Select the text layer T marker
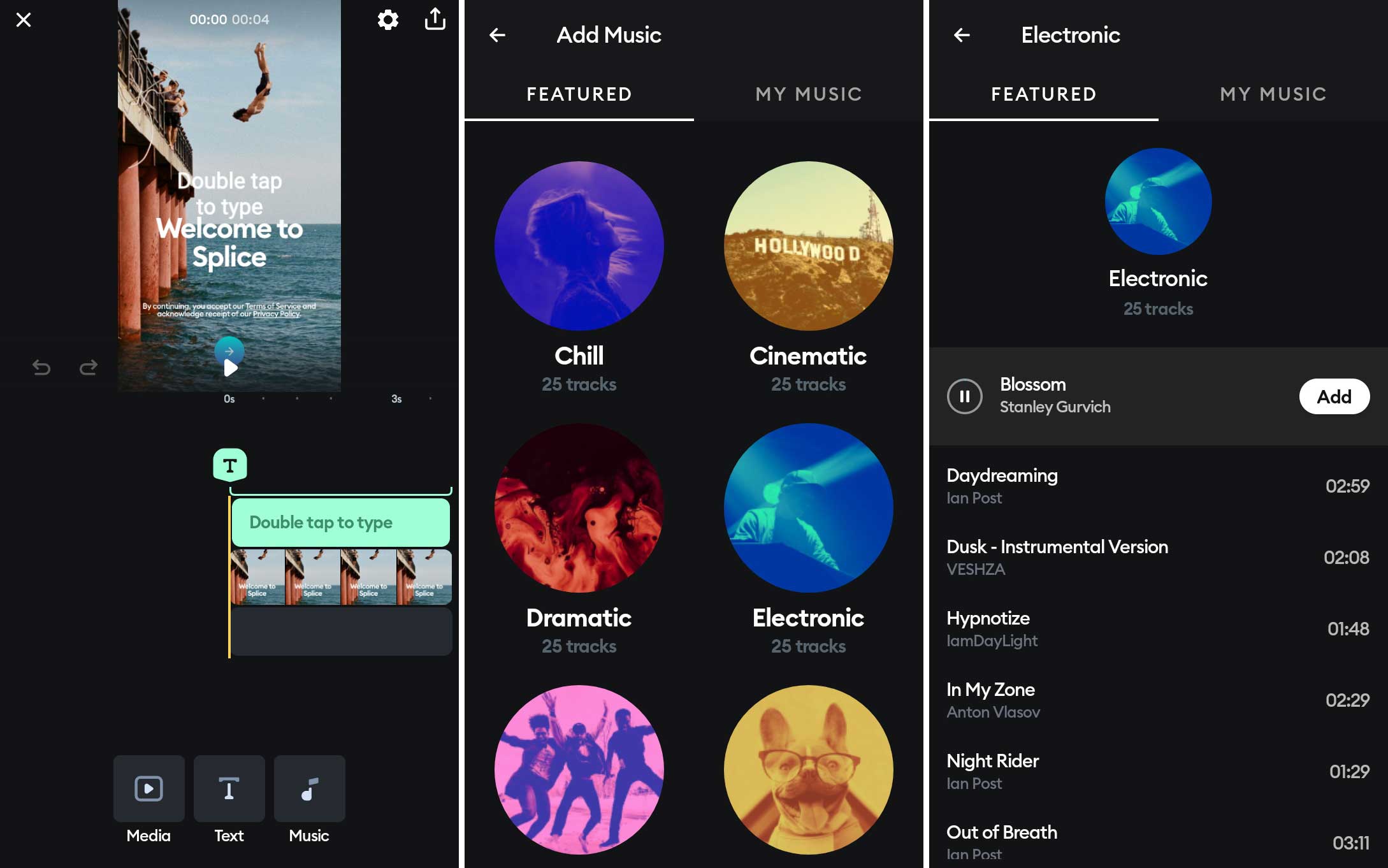The width and height of the screenshot is (1388, 868). pyautogui.click(x=229, y=465)
